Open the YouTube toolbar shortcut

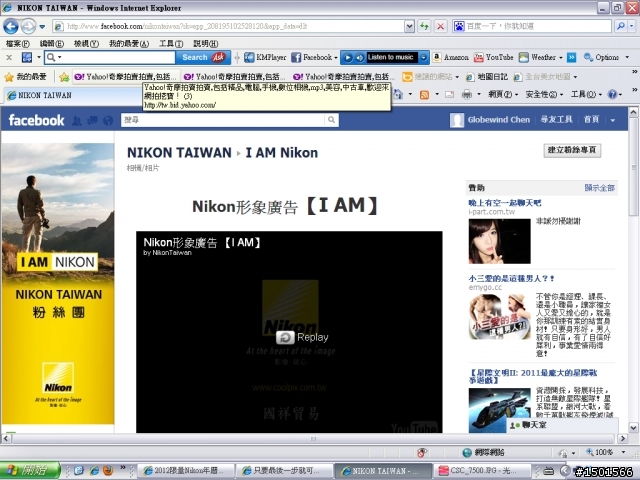click(x=493, y=58)
